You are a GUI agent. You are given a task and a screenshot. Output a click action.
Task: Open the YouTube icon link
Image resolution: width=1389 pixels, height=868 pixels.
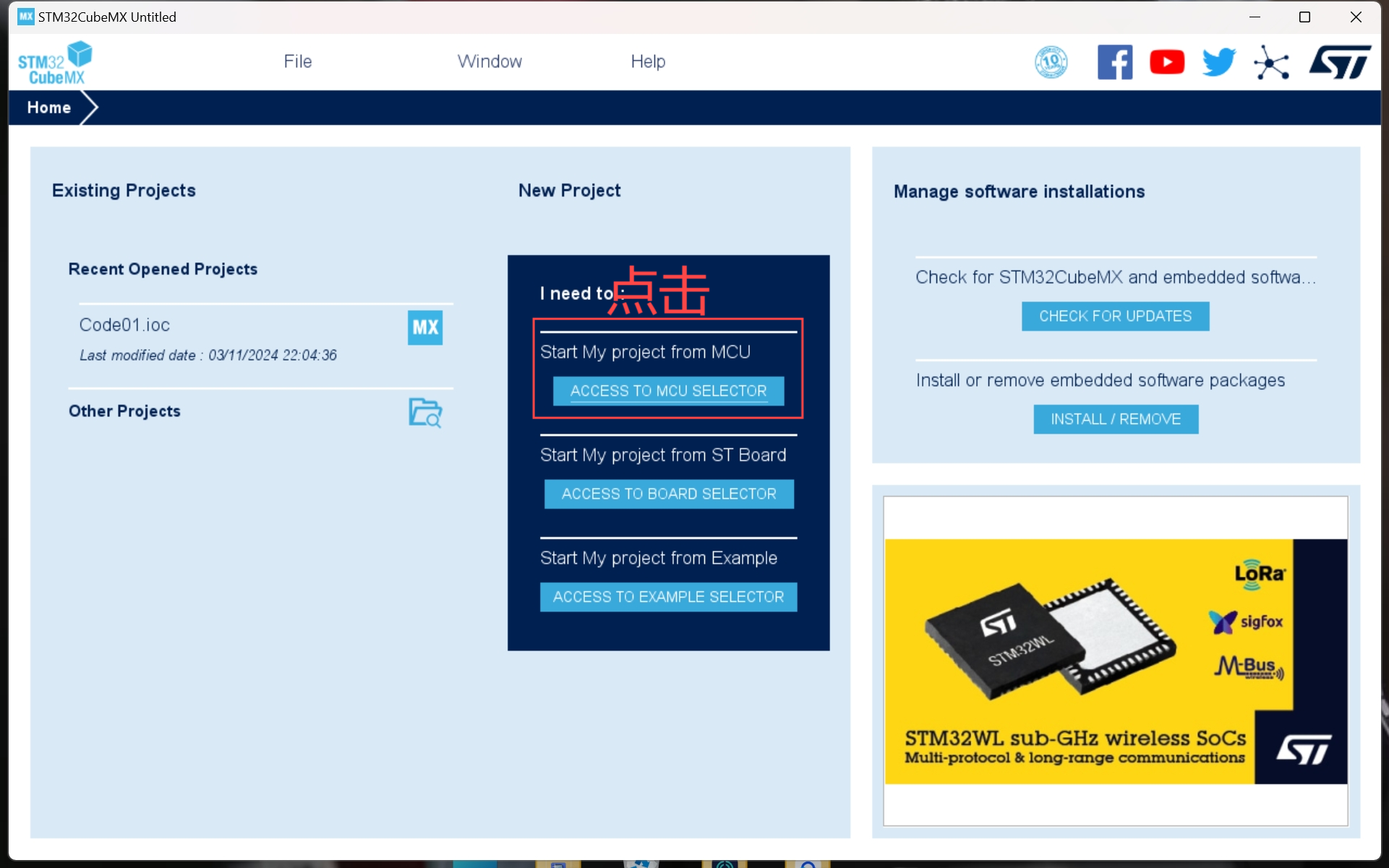1167,62
